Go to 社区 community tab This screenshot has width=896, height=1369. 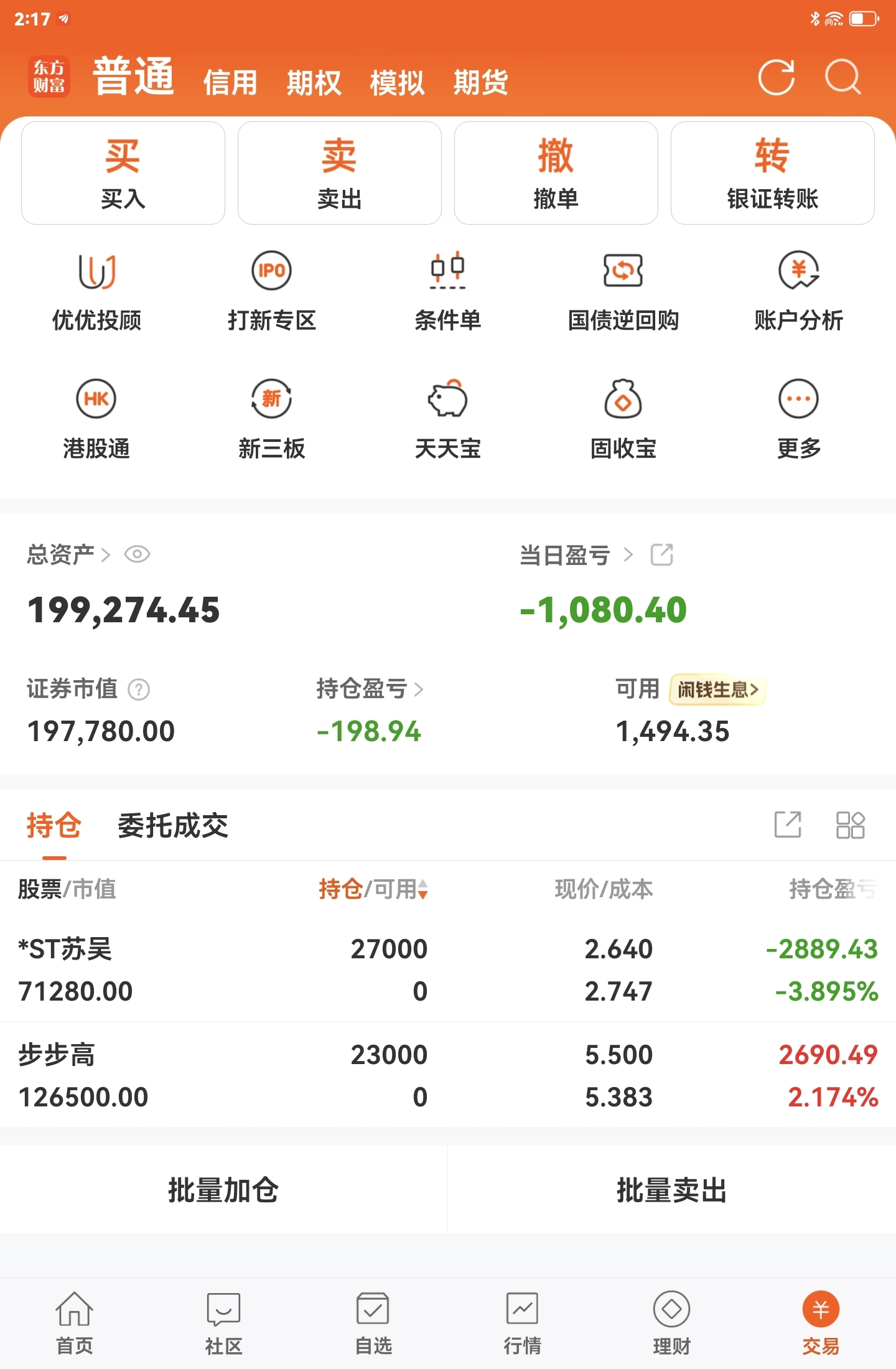point(224,1323)
